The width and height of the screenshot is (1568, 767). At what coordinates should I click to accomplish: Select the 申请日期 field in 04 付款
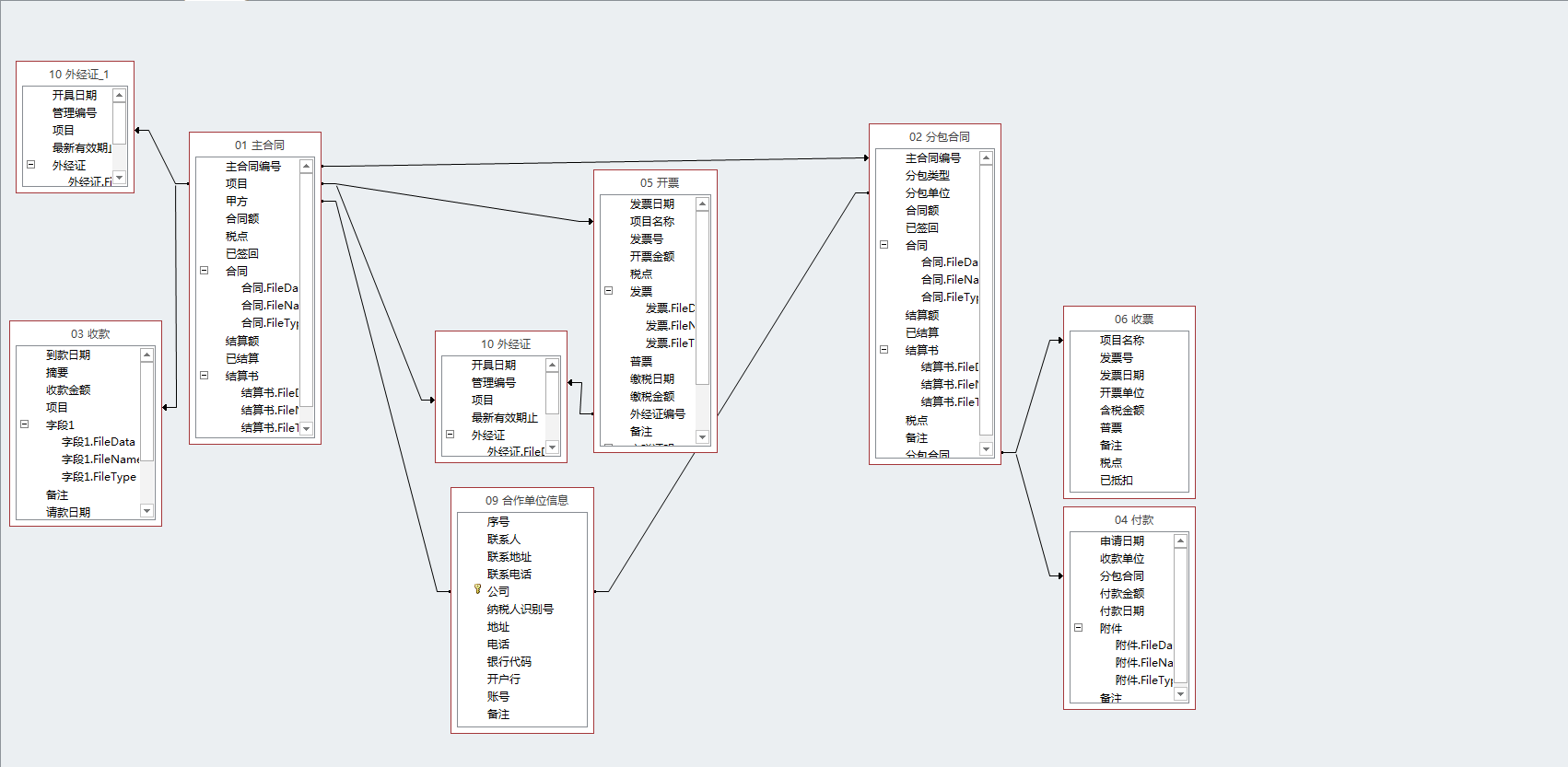tap(1122, 540)
